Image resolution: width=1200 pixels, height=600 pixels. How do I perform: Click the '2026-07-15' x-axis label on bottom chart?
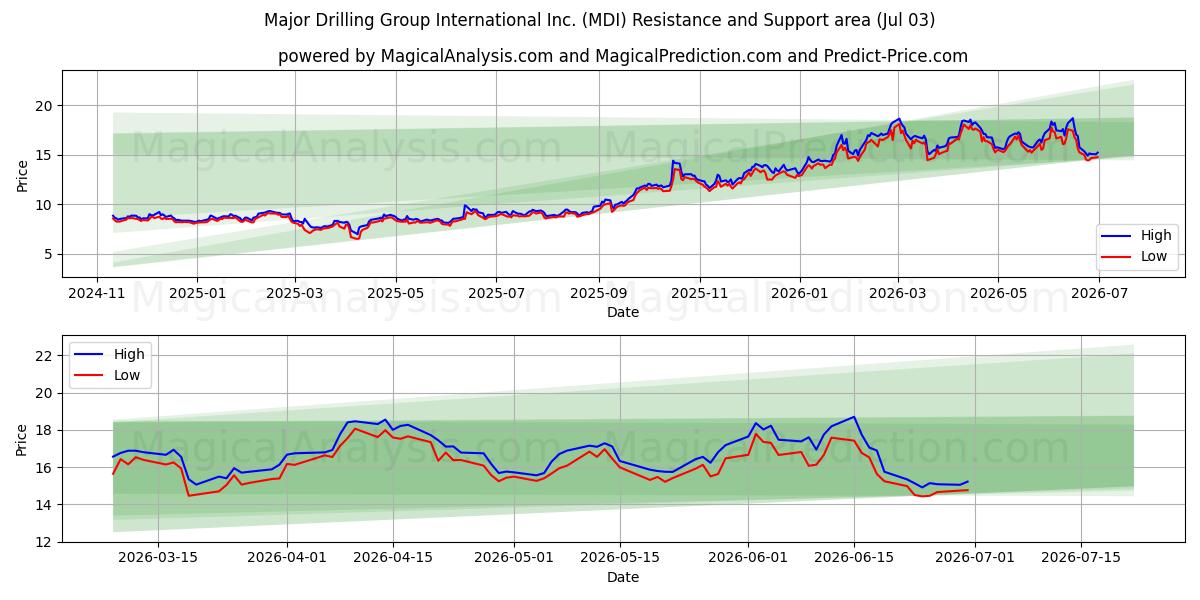1081,558
